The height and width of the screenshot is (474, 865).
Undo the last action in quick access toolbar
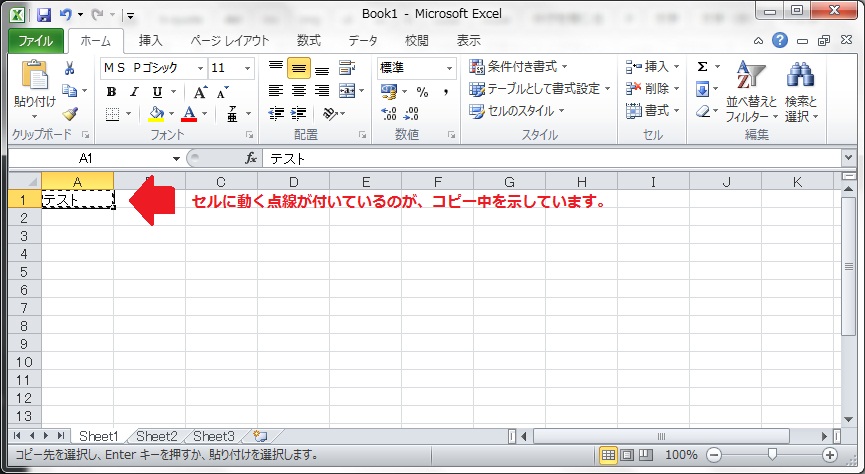pyautogui.click(x=66, y=15)
